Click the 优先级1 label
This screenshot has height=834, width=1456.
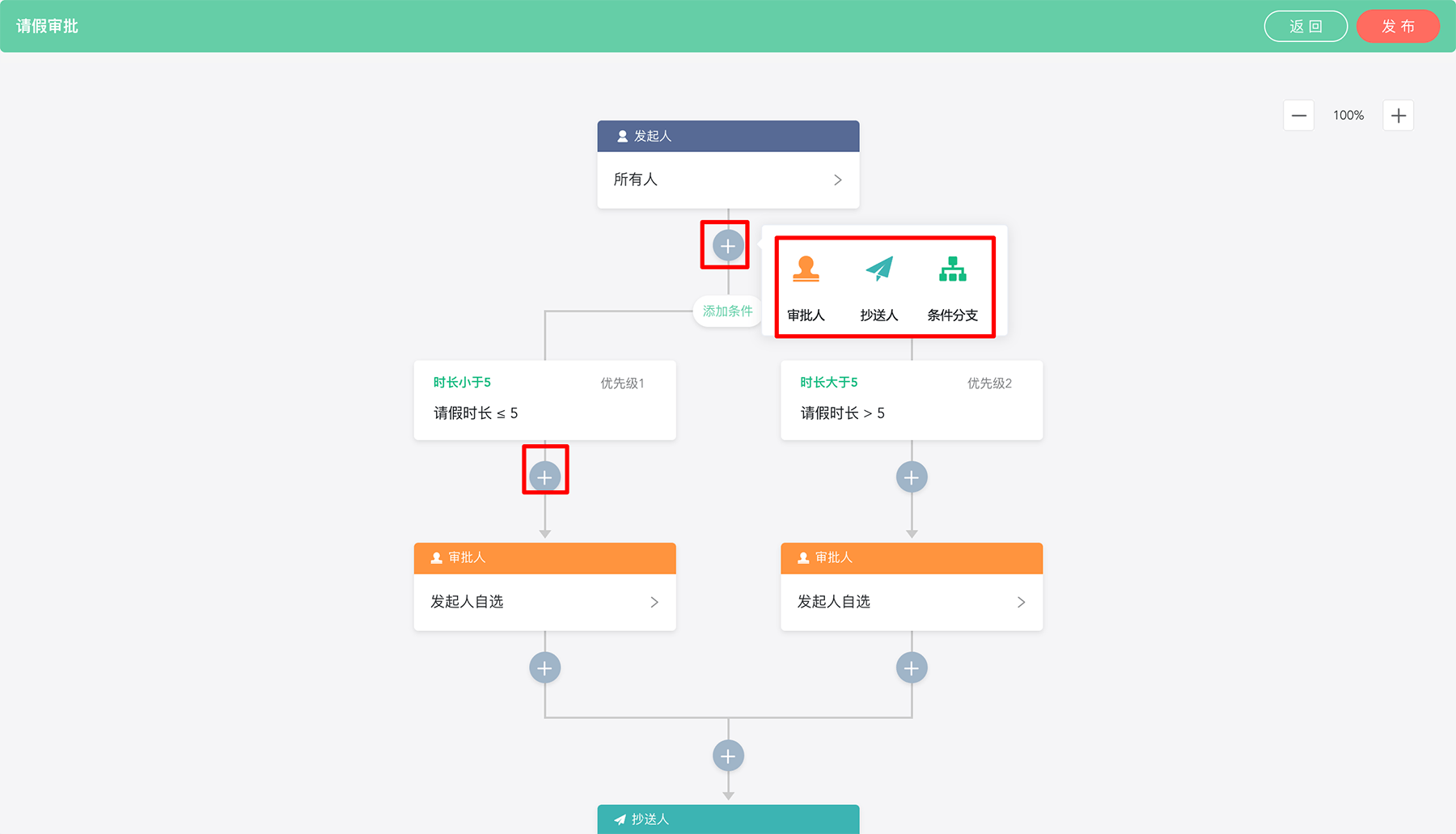pos(622,383)
